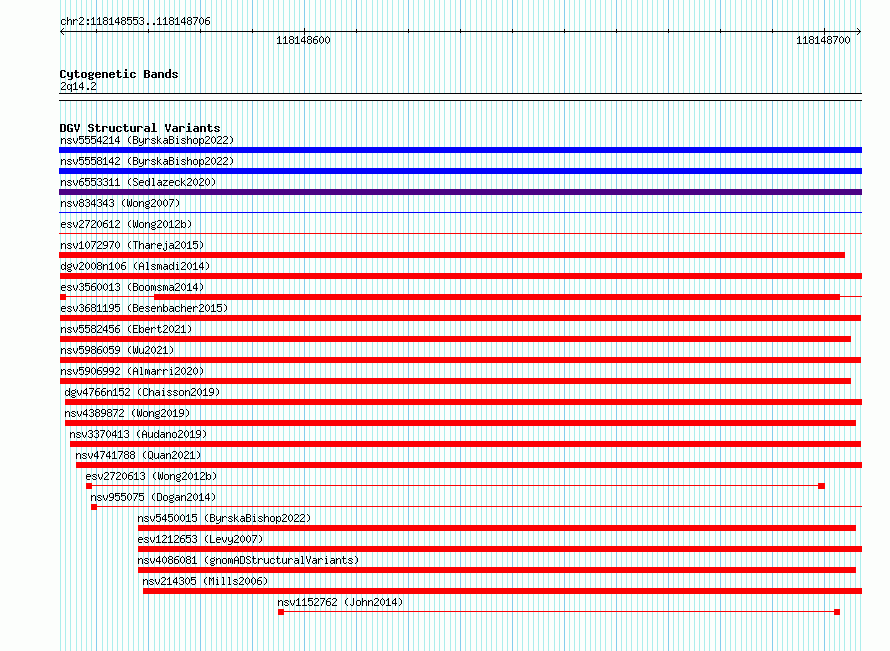Select the nsv1152762 (John2014) label
The image size is (890, 651).
pos(340,602)
